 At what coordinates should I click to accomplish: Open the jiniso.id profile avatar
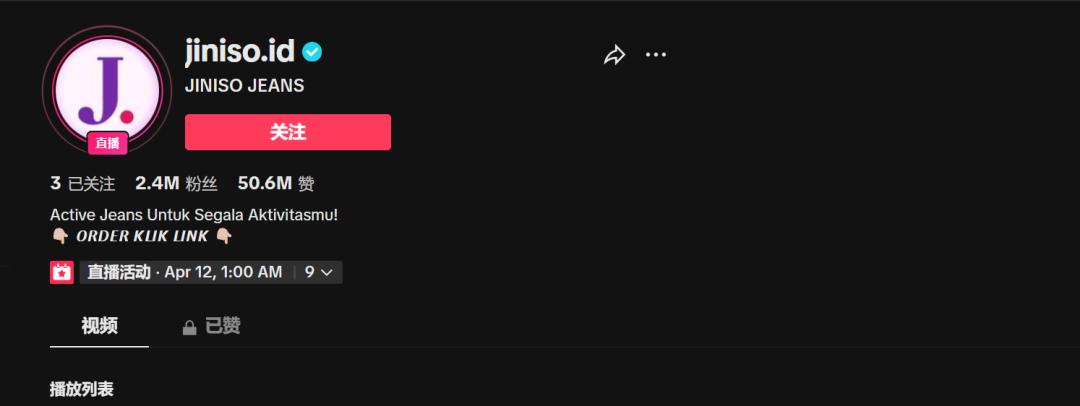point(107,91)
